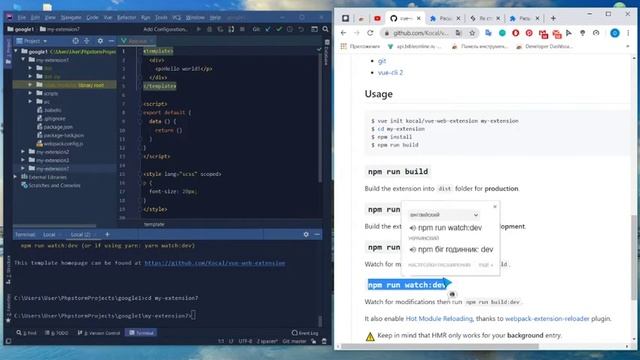Click the translate bubble icon below selected text

(x=452, y=294)
